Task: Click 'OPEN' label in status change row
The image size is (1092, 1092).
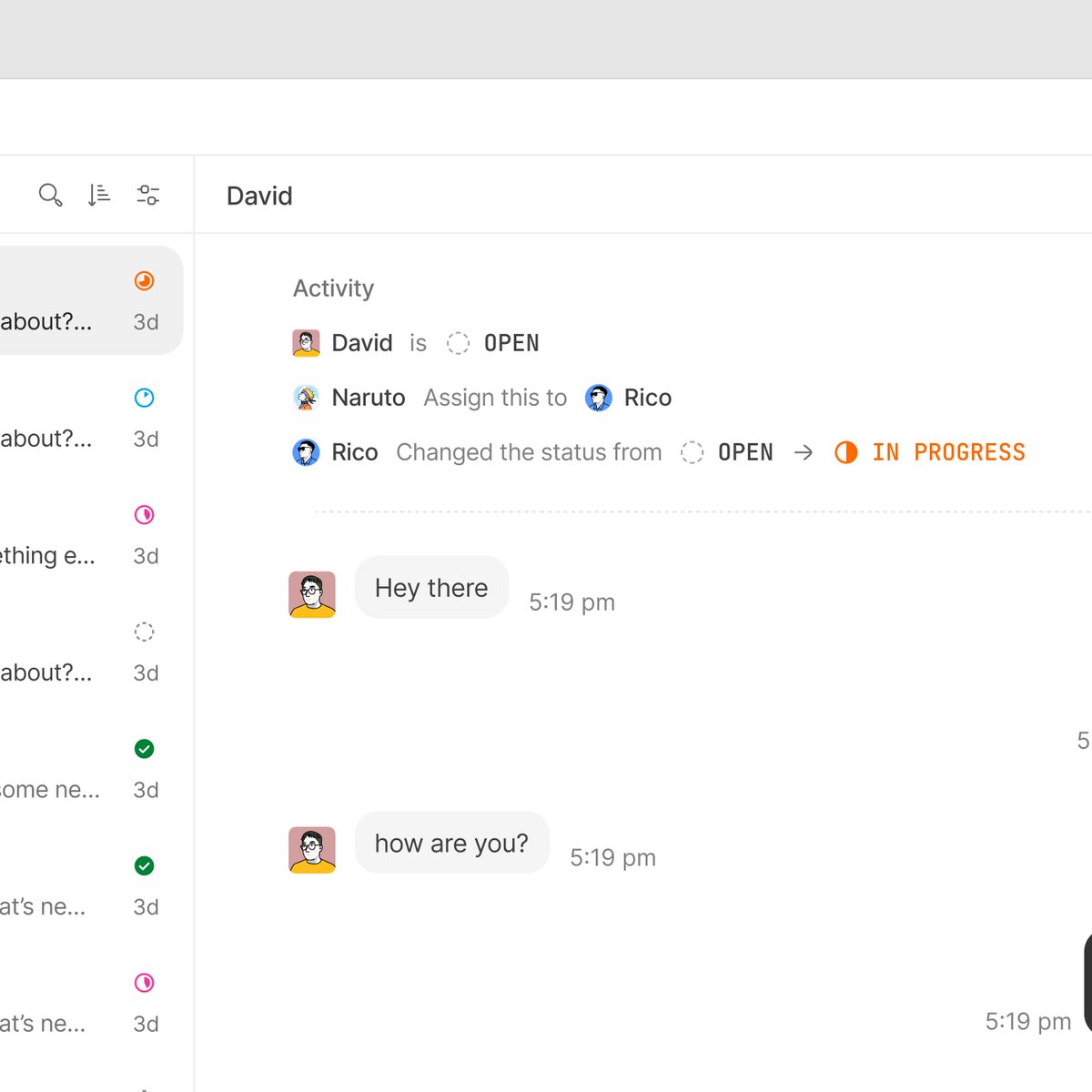Action: click(745, 452)
